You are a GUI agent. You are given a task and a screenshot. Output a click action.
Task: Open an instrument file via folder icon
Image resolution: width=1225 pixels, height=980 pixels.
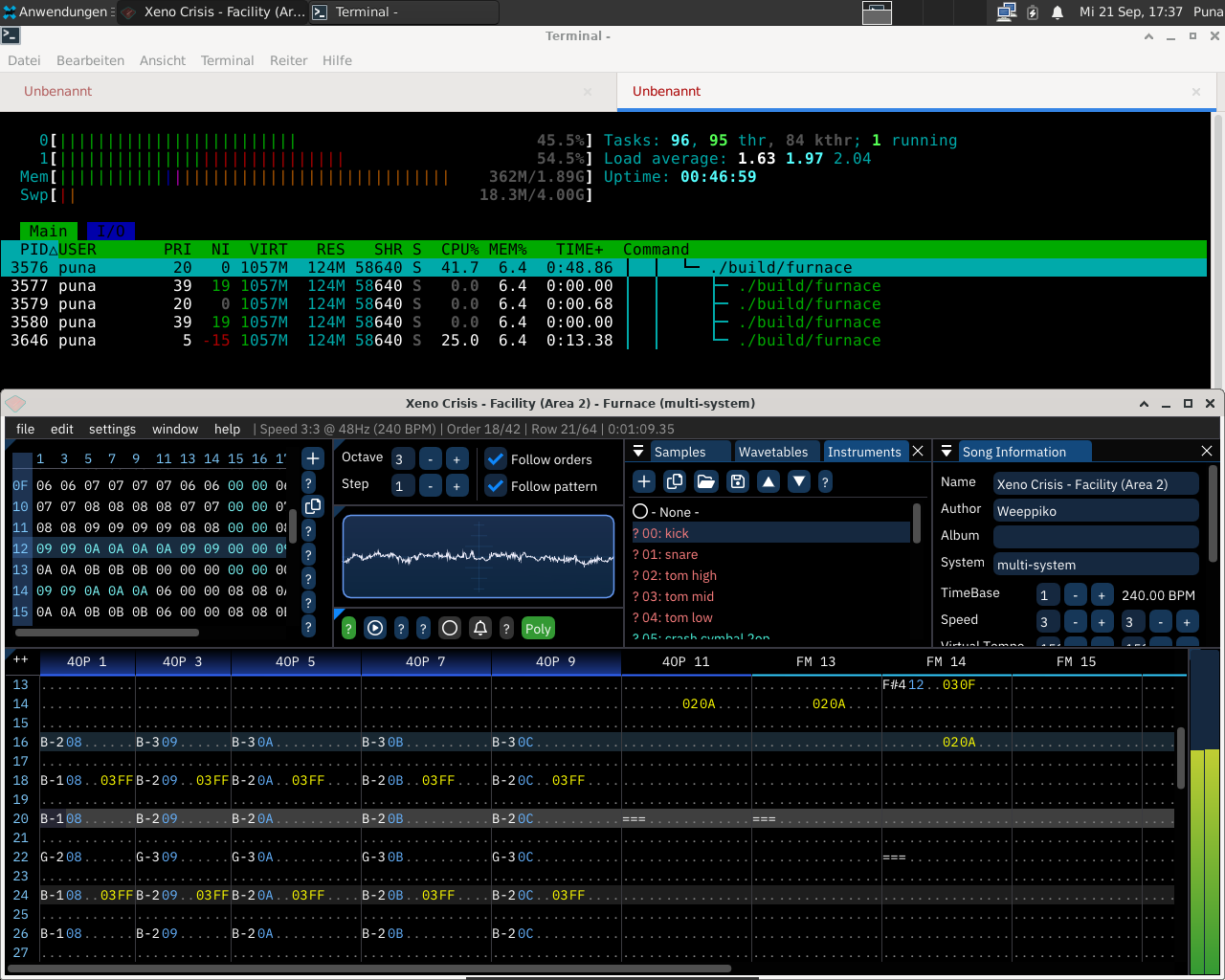pos(706,481)
